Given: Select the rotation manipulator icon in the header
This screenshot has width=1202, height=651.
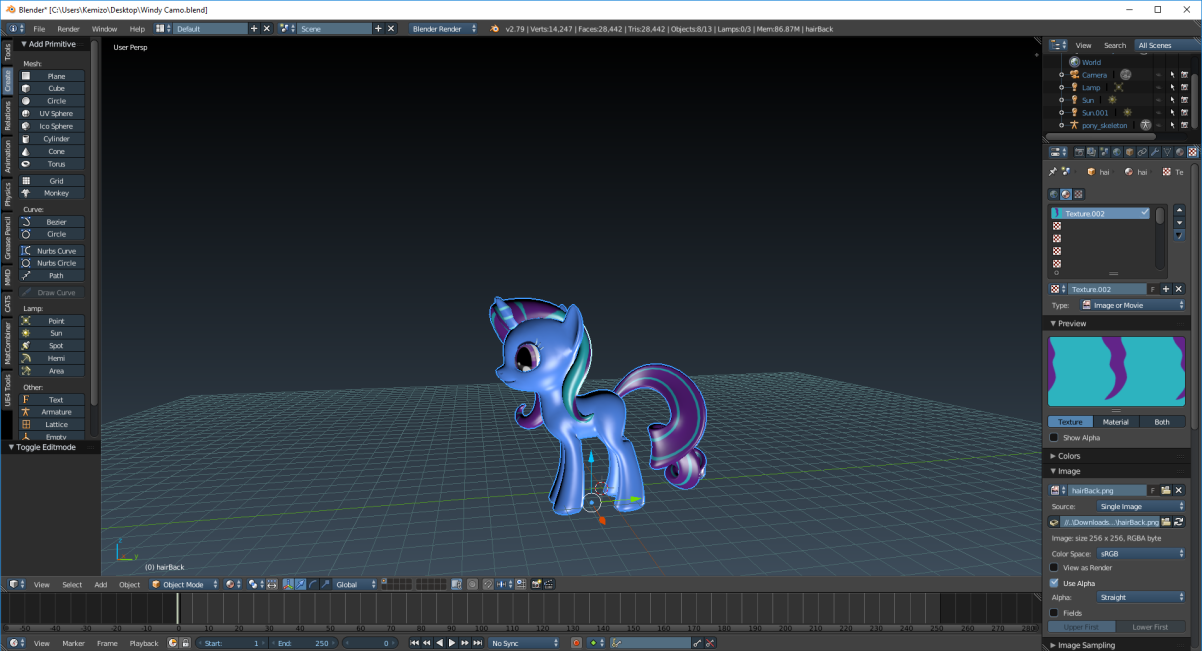Looking at the screenshot, I should pyautogui.click(x=311, y=585).
